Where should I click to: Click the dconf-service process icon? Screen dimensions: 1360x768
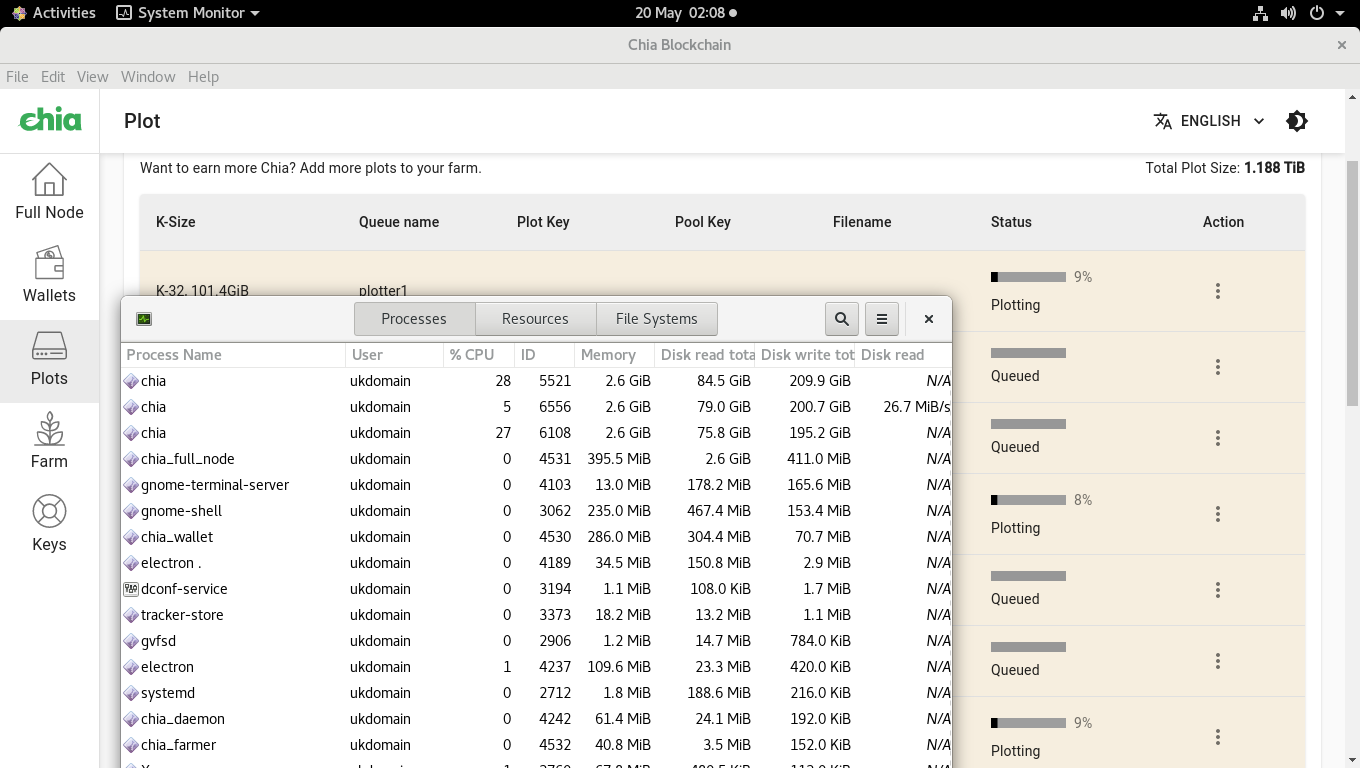131,589
